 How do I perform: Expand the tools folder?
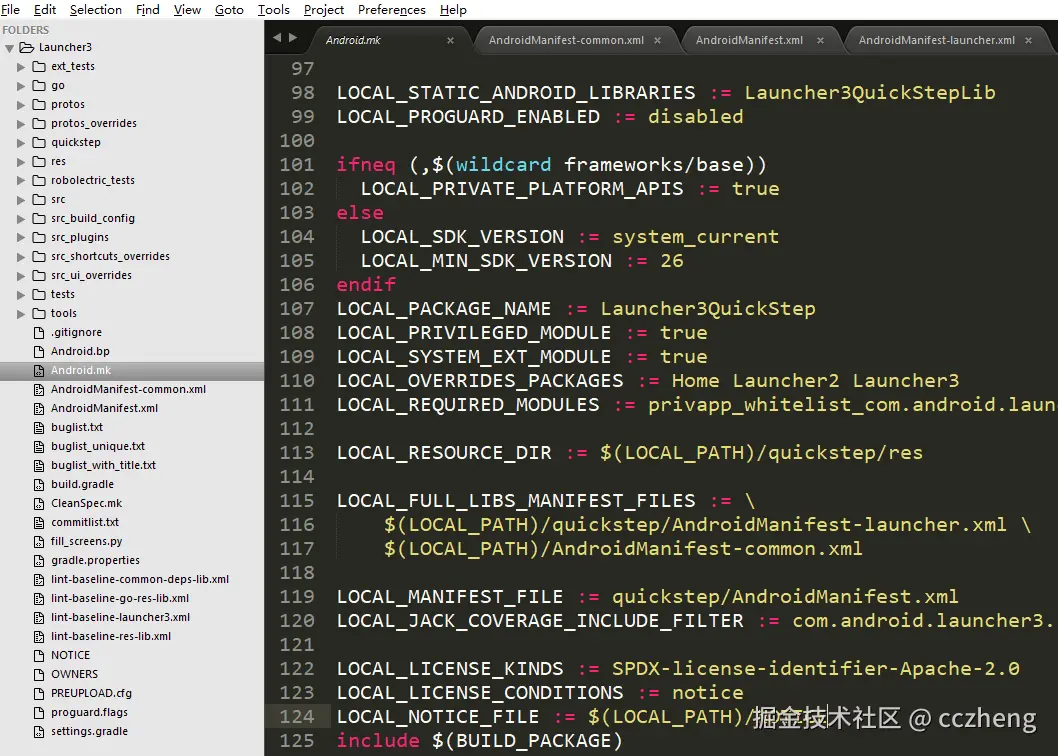click(21, 314)
